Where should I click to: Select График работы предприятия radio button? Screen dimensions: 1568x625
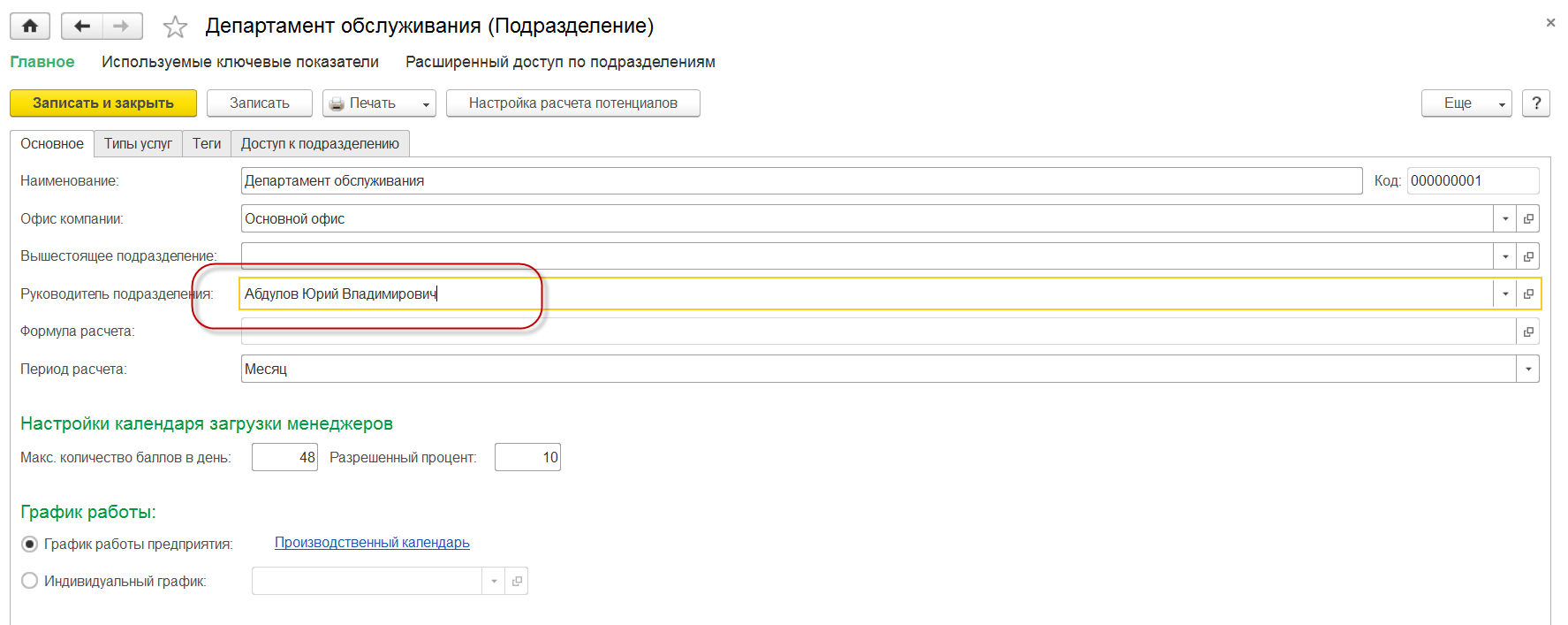(29, 544)
